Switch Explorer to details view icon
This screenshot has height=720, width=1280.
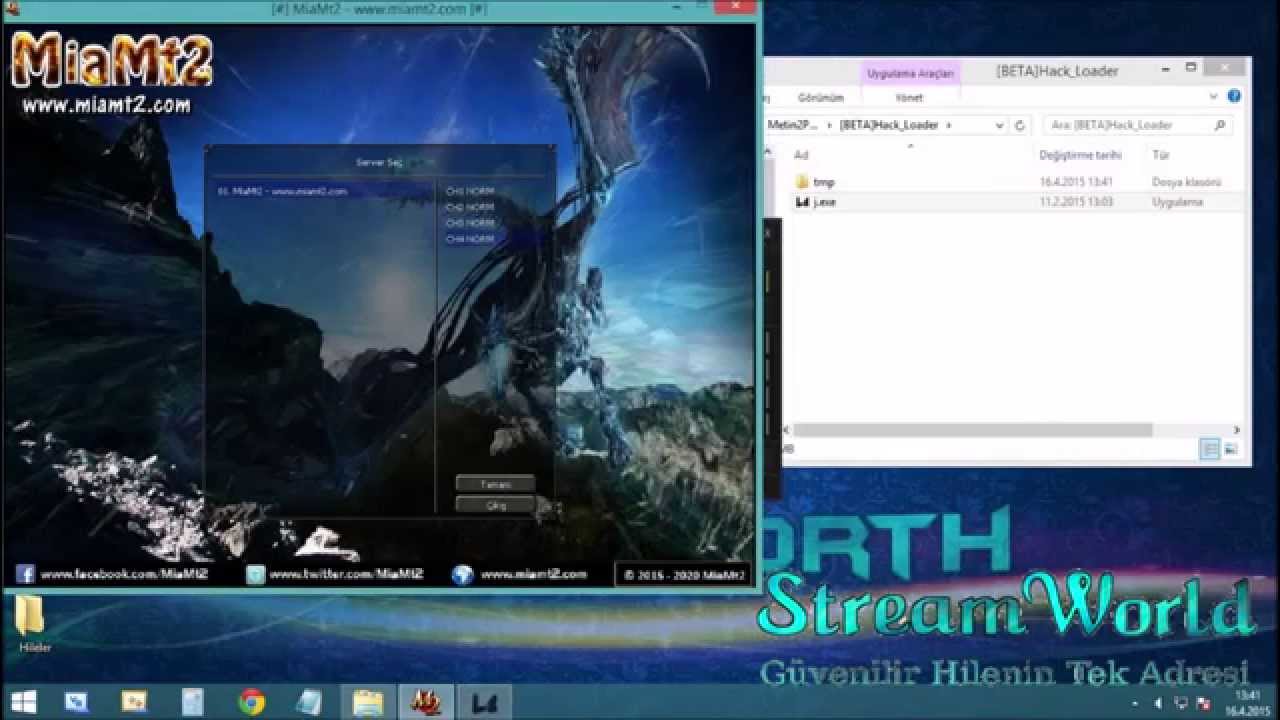pyautogui.click(x=1210, y=450)
